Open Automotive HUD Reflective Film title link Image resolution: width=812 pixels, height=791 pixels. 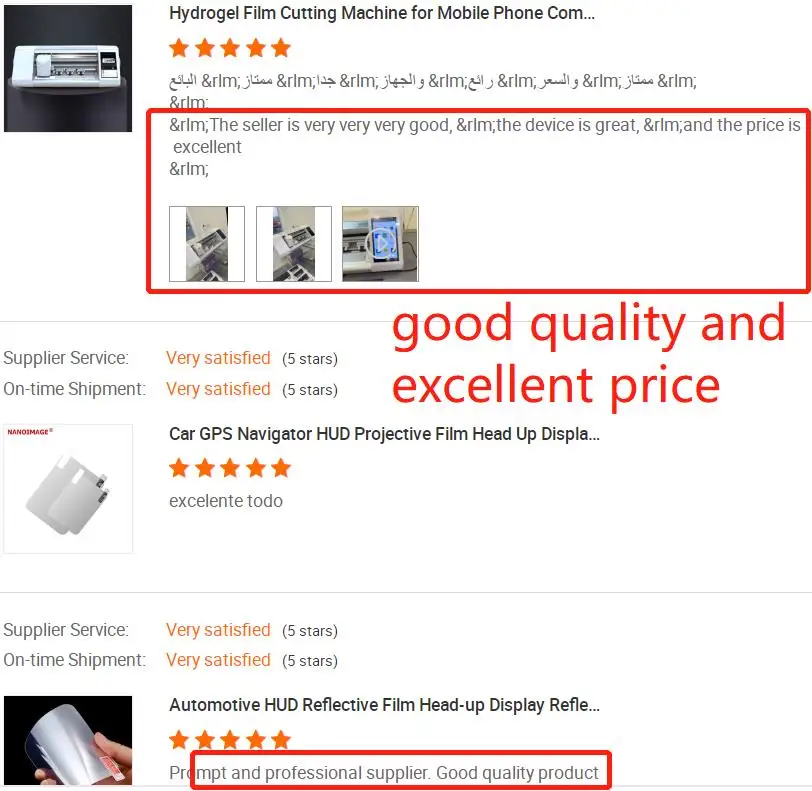(384, 705)
